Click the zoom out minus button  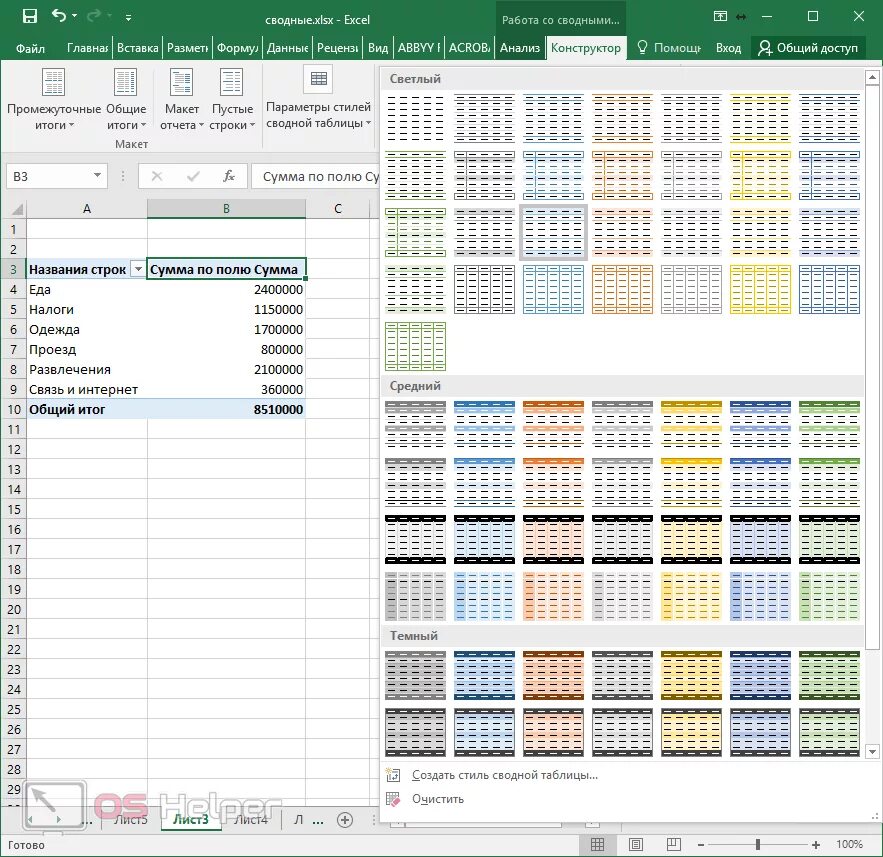(x=701, y=845)
